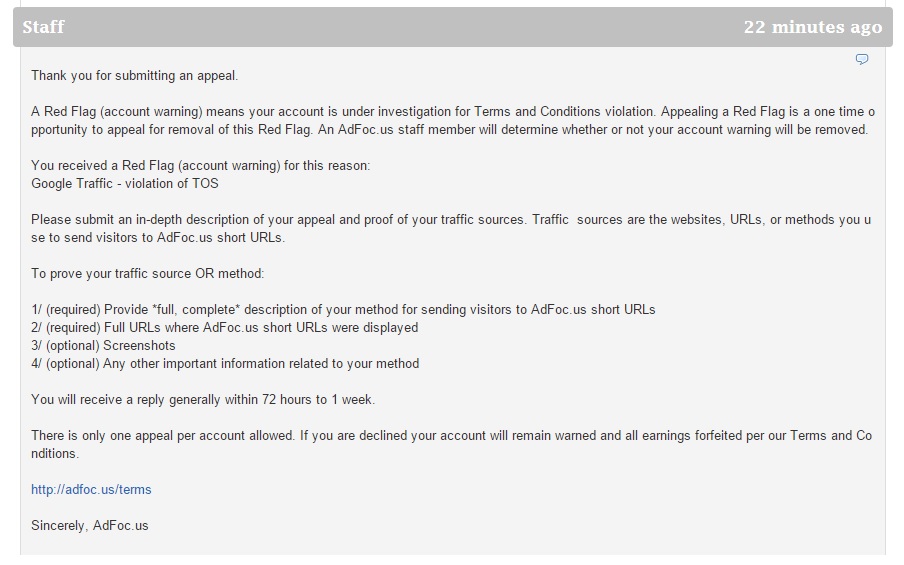The height and width of the screenshot is (565, 904).
Task: Click "Thank you for submitting an appeal" line
Action: tap(134, 76)
